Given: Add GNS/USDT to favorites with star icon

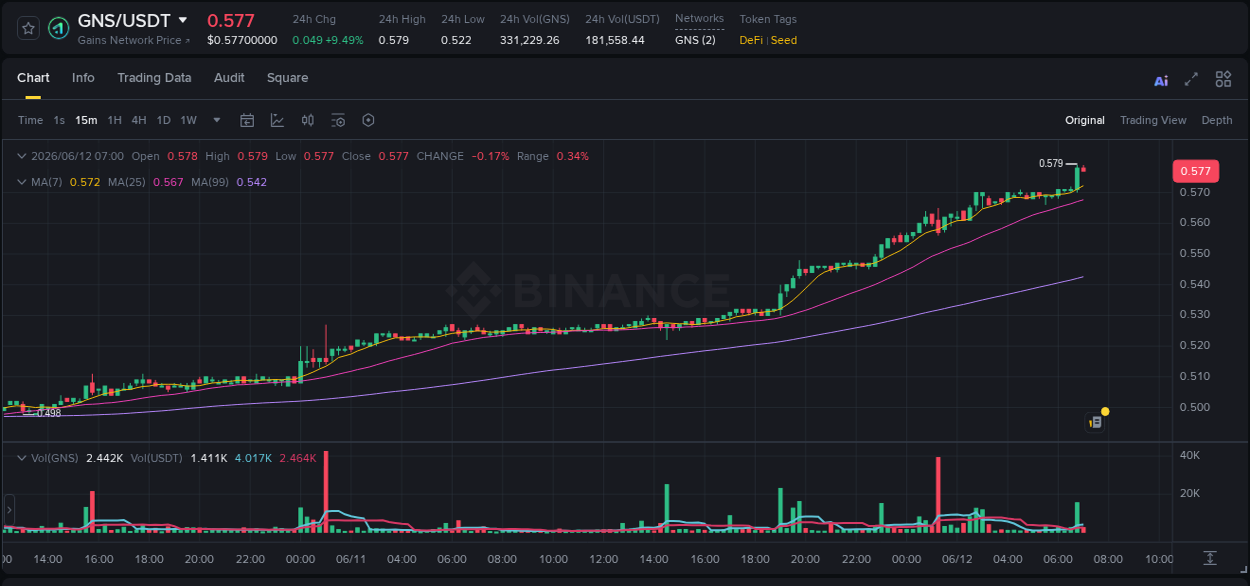Looking at the screenshot, I should [x=28, y=28].
